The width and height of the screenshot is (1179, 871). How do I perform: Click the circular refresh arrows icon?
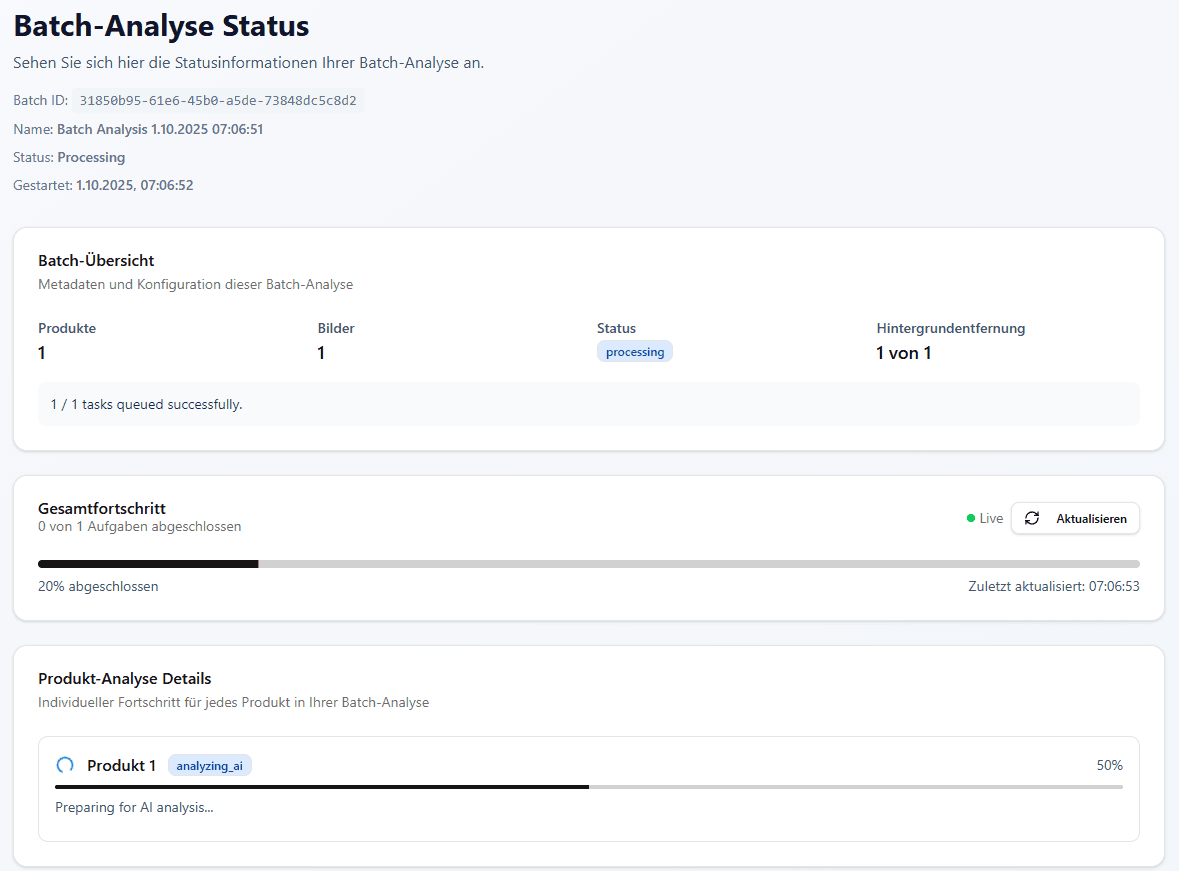click(1032, 518)
